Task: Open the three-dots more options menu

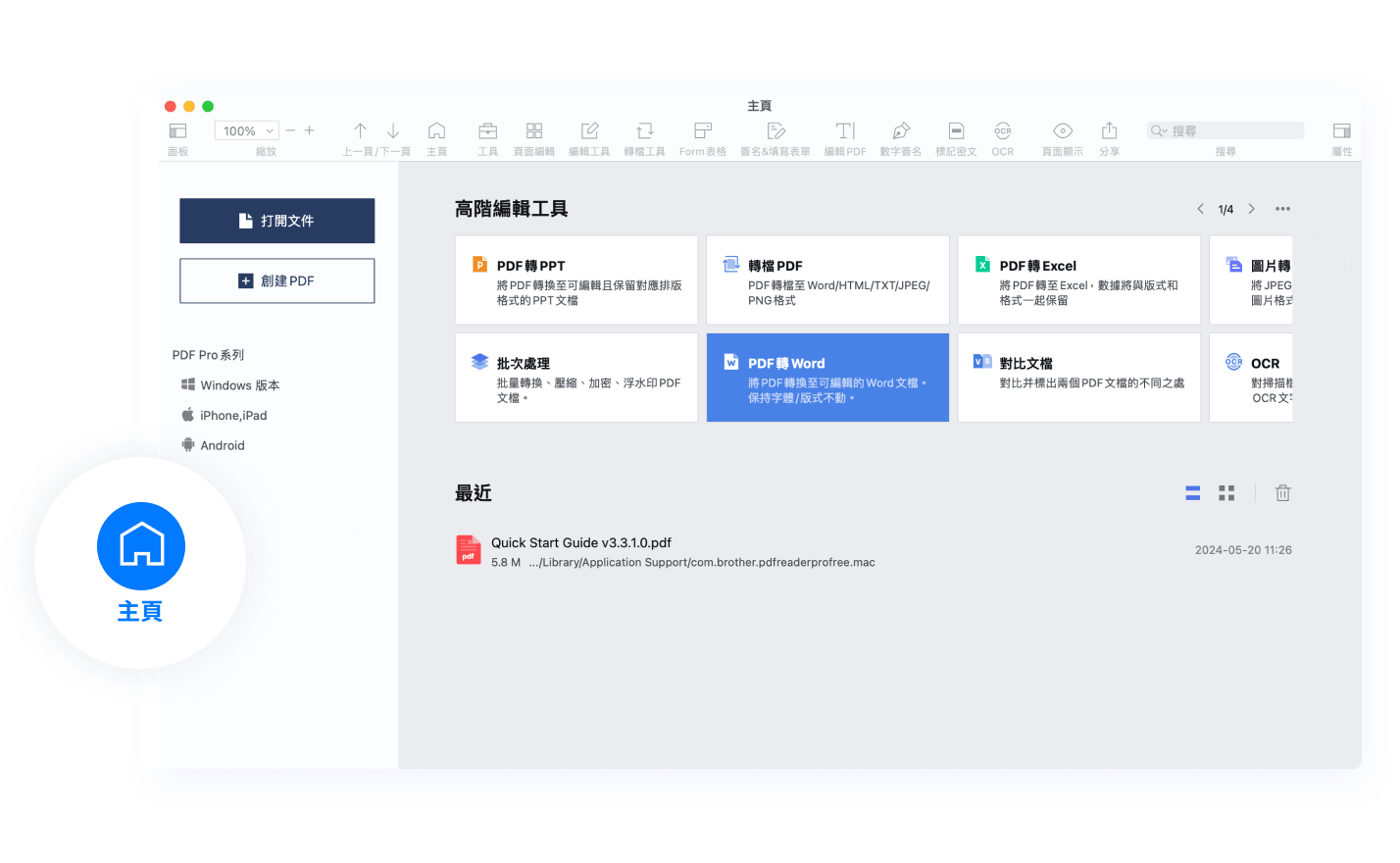Action: pyautogui.click(x=1282, y=209)
